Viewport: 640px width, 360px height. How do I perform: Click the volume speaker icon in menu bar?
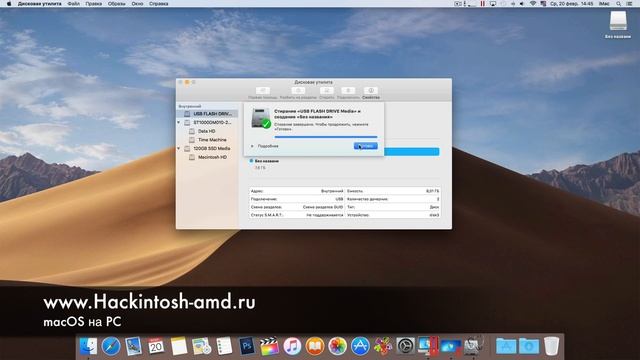pos(522,4)
